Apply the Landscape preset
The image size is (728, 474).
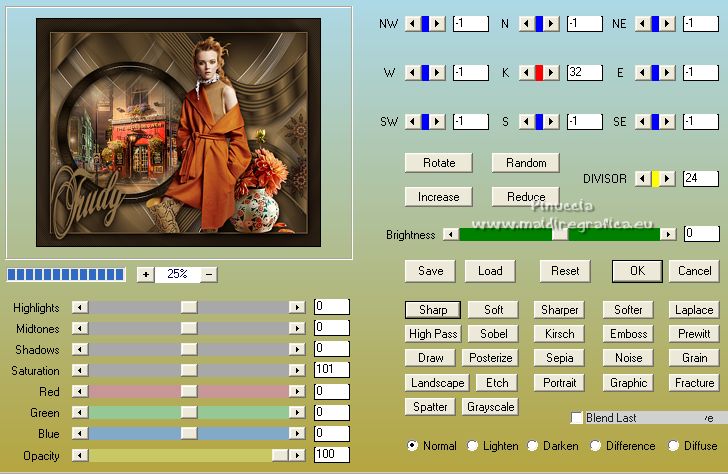[x=437, y=383]
